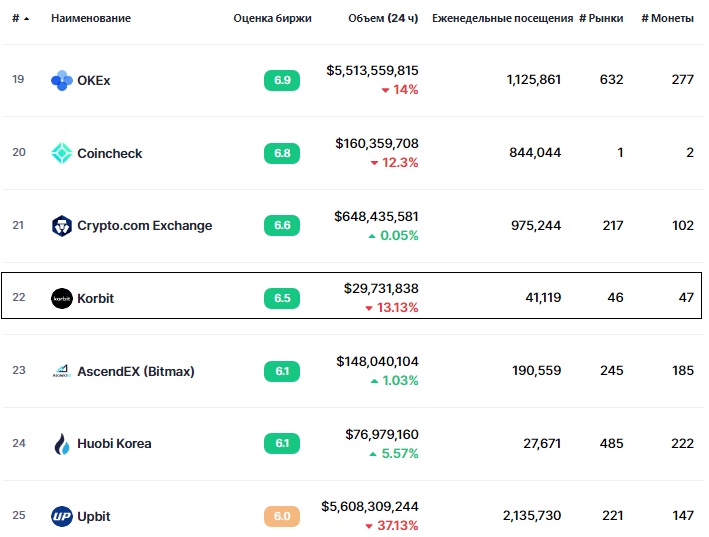Click rank number 25

click(x=19, y=515)
